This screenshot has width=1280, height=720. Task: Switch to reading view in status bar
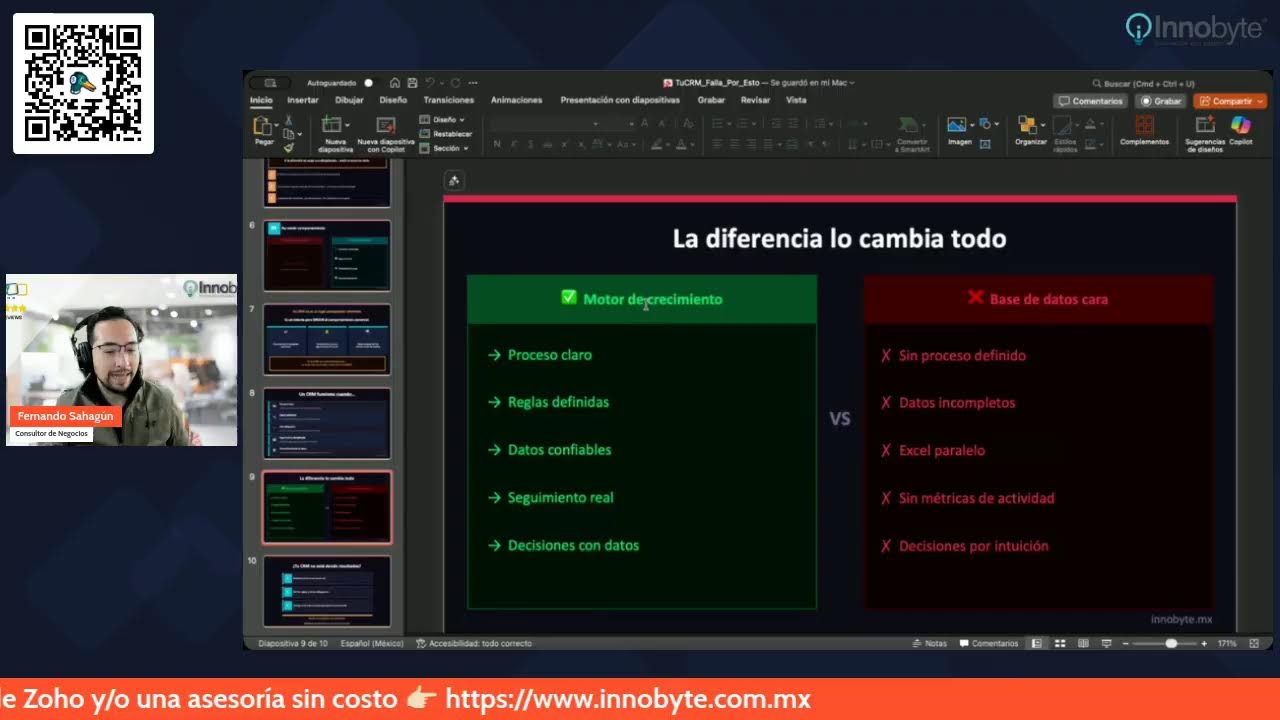coord(1083,643)
